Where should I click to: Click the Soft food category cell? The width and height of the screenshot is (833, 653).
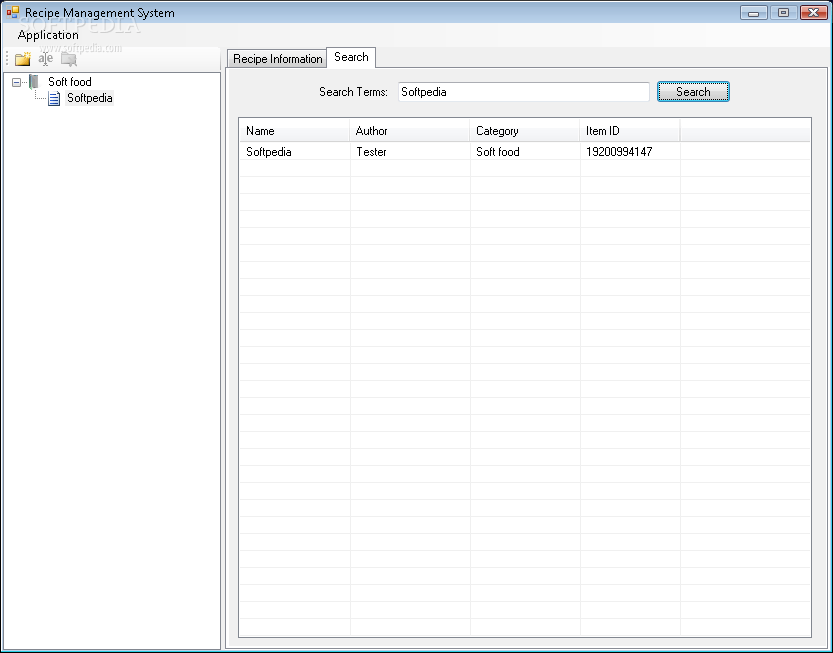(498, 152)
